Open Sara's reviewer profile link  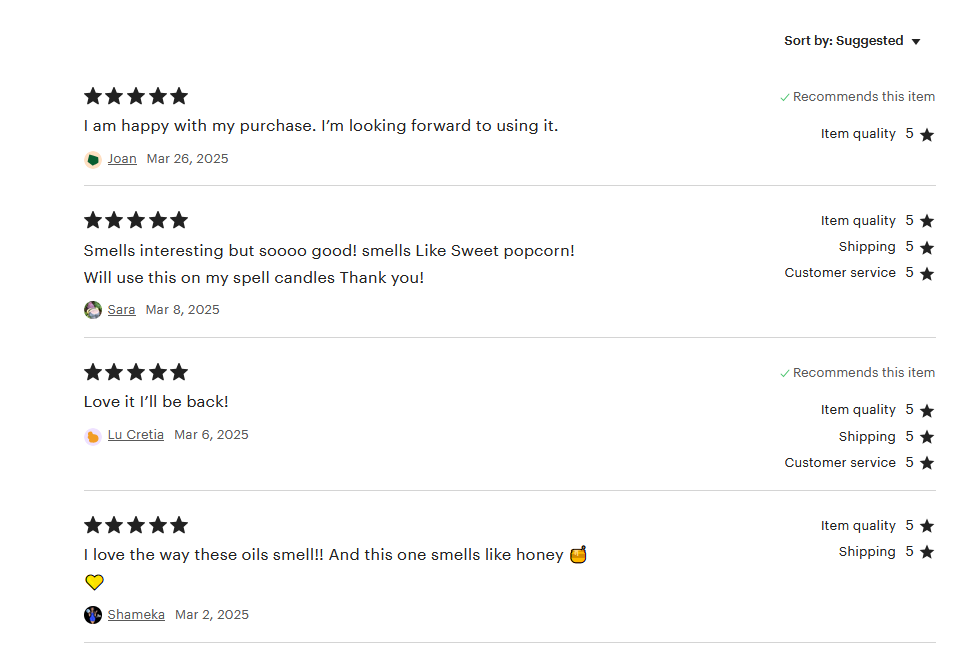pyautogui.click(x=121, y=310)
